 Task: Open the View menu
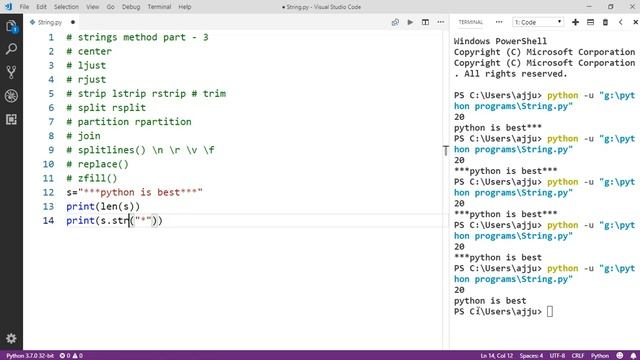(93, 7)
